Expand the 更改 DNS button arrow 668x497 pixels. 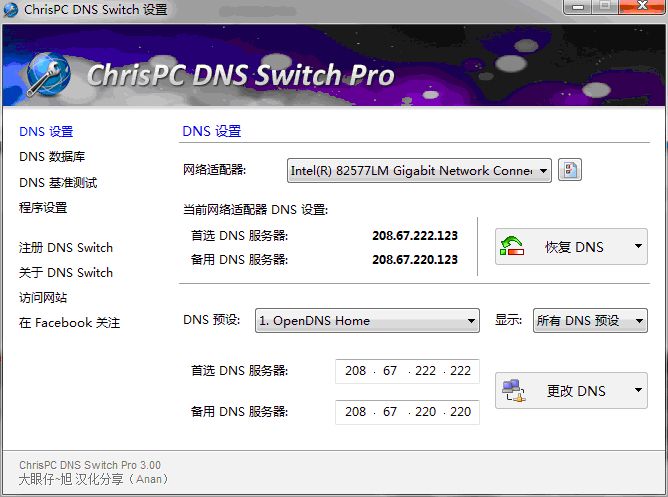pos(638,390)
